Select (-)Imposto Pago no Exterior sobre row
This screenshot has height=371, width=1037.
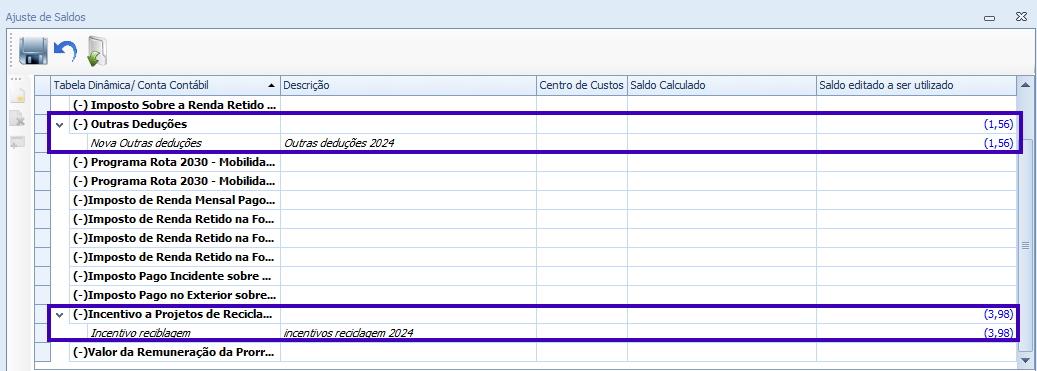[x=175, y=296]
